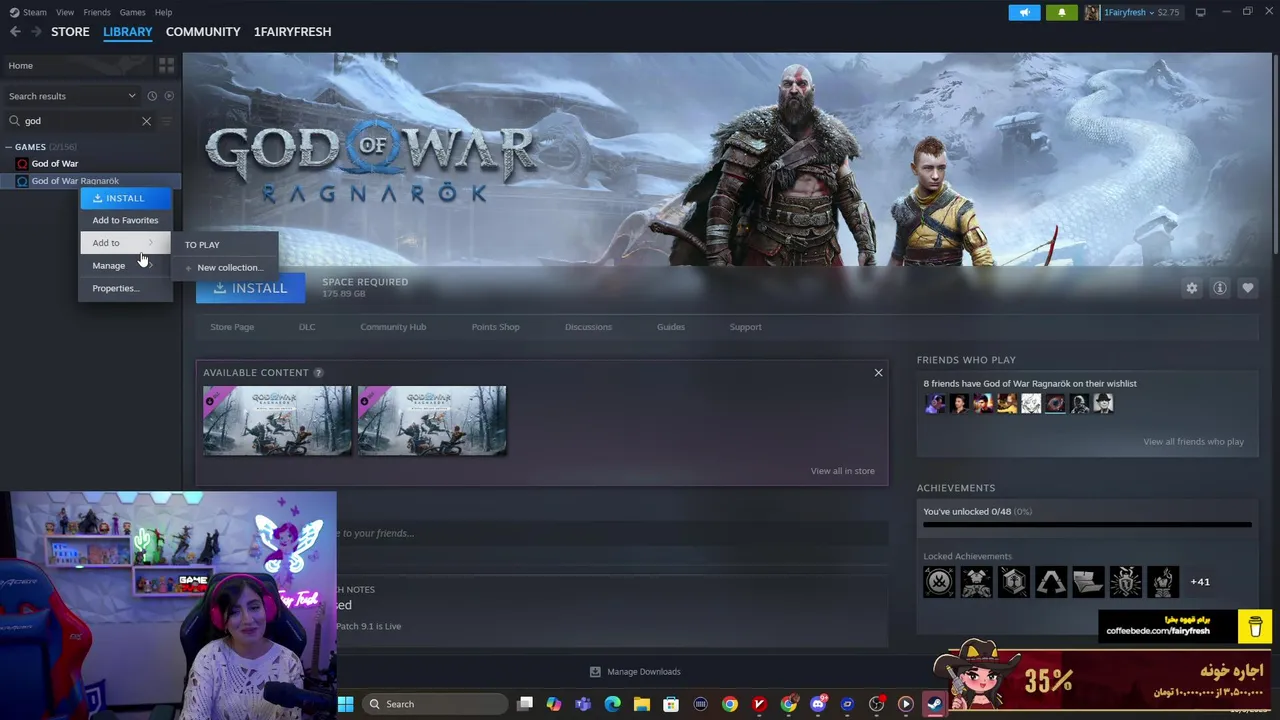Go to the COMMUNITY tab
The width and height of the screenshot is (1280, 720).
tap(203, 32)
